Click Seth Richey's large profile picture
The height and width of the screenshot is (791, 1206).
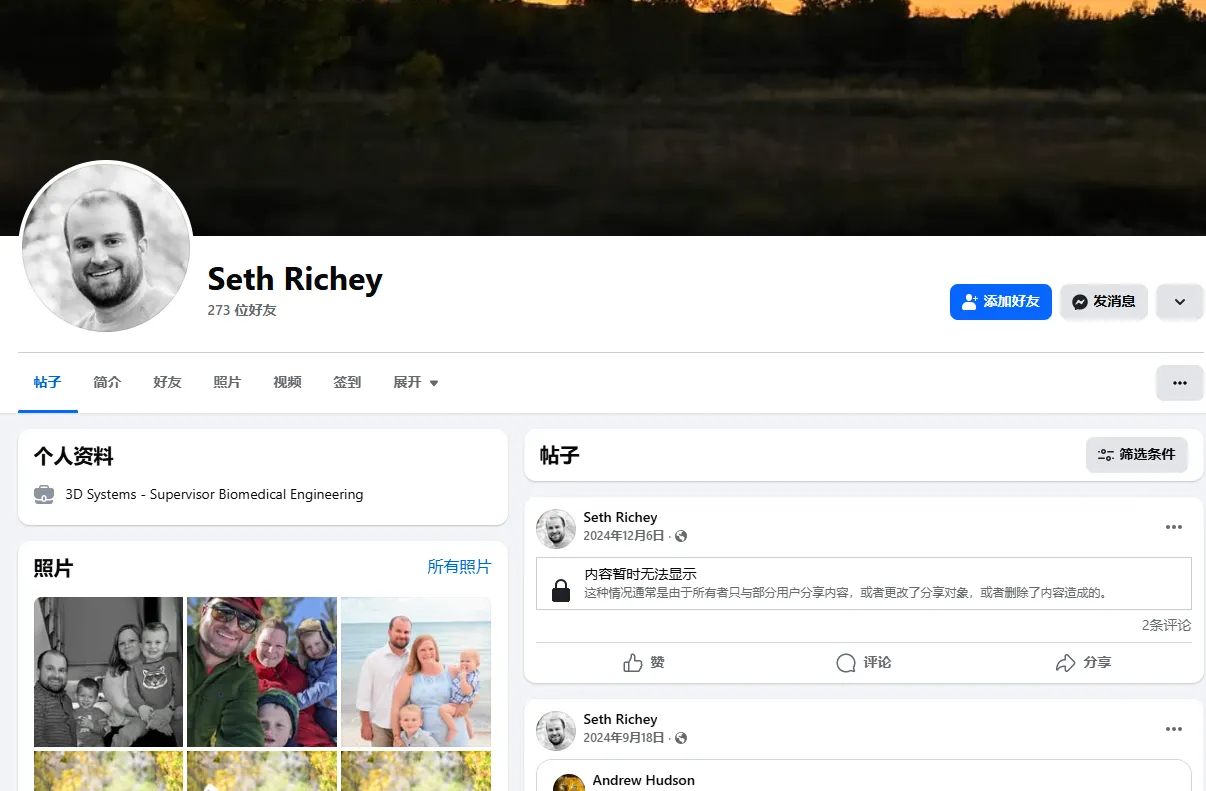tap(106, 246)
